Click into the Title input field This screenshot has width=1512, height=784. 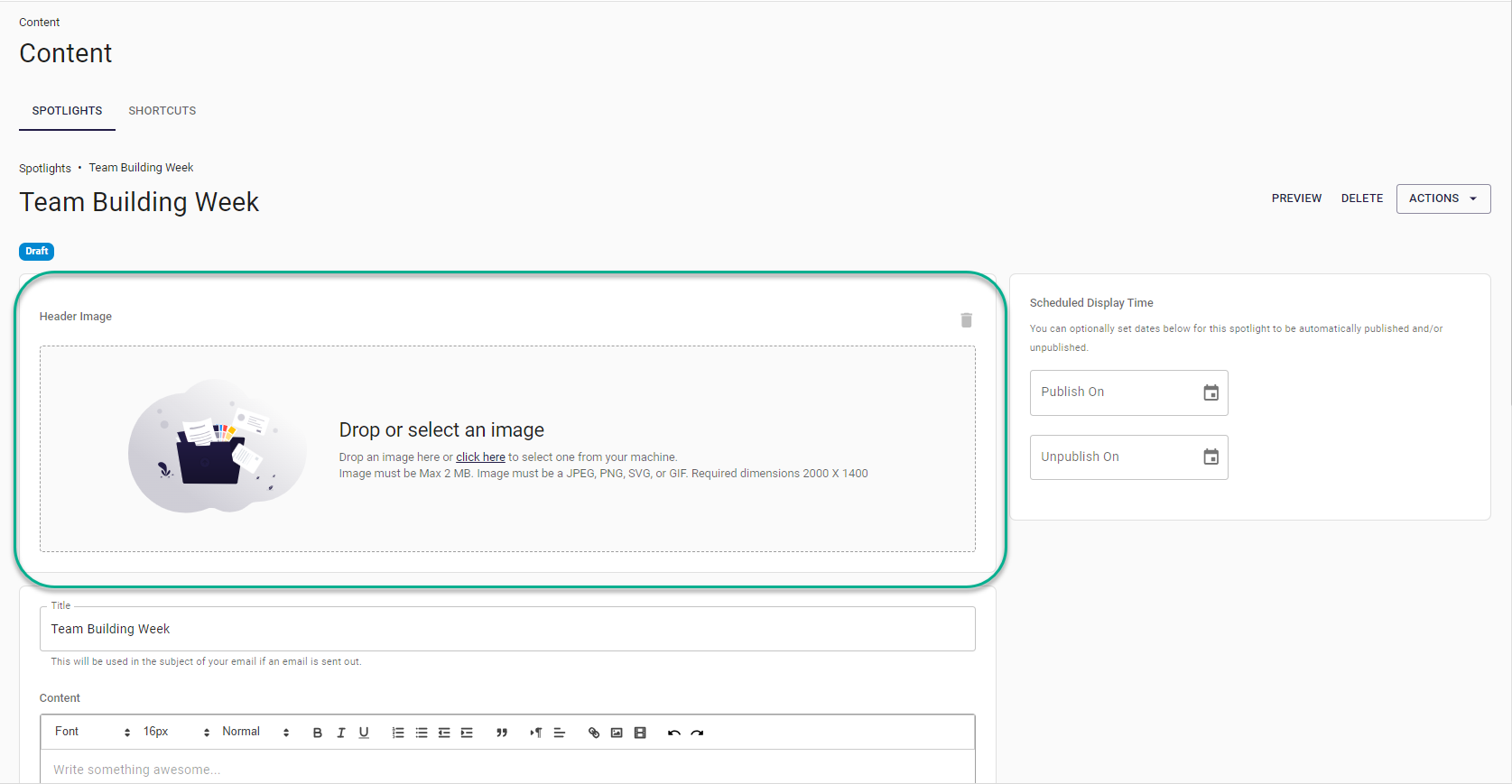tap(507, 629)
